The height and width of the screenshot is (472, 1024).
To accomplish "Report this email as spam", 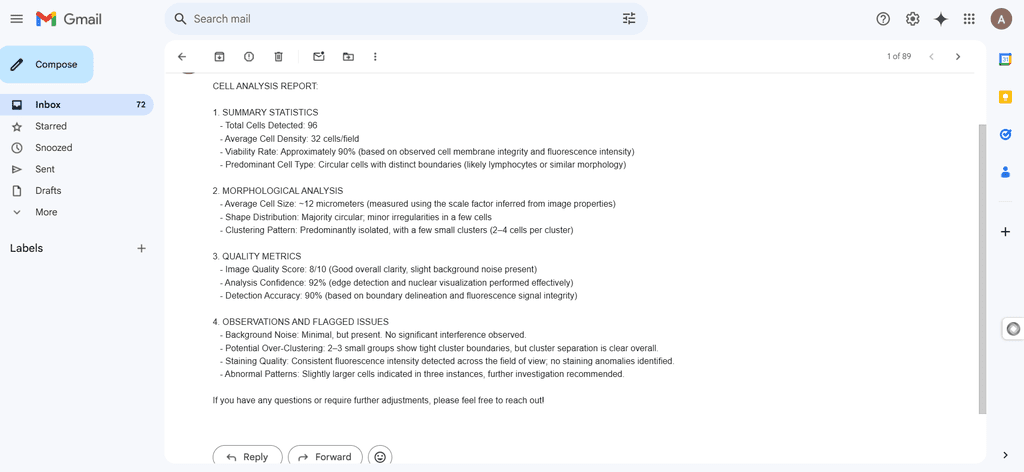I will point(249,57).
